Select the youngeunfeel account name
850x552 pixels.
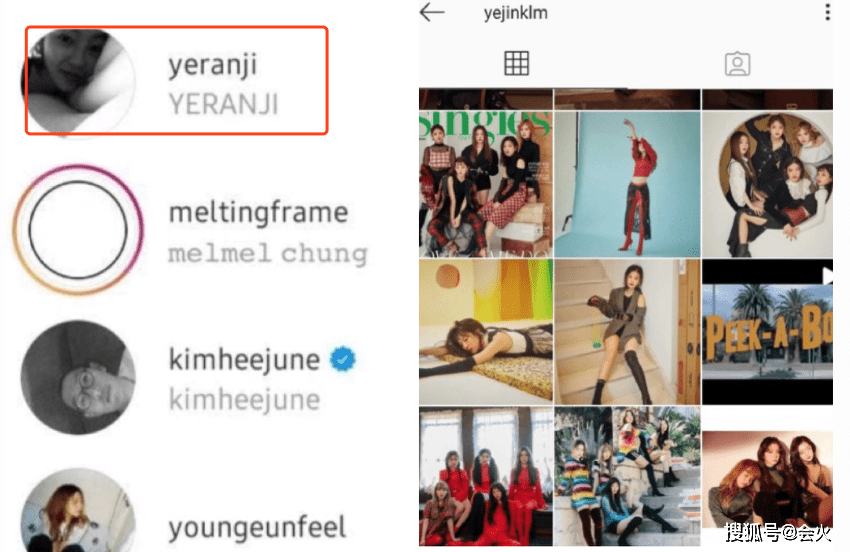(257, 527)
